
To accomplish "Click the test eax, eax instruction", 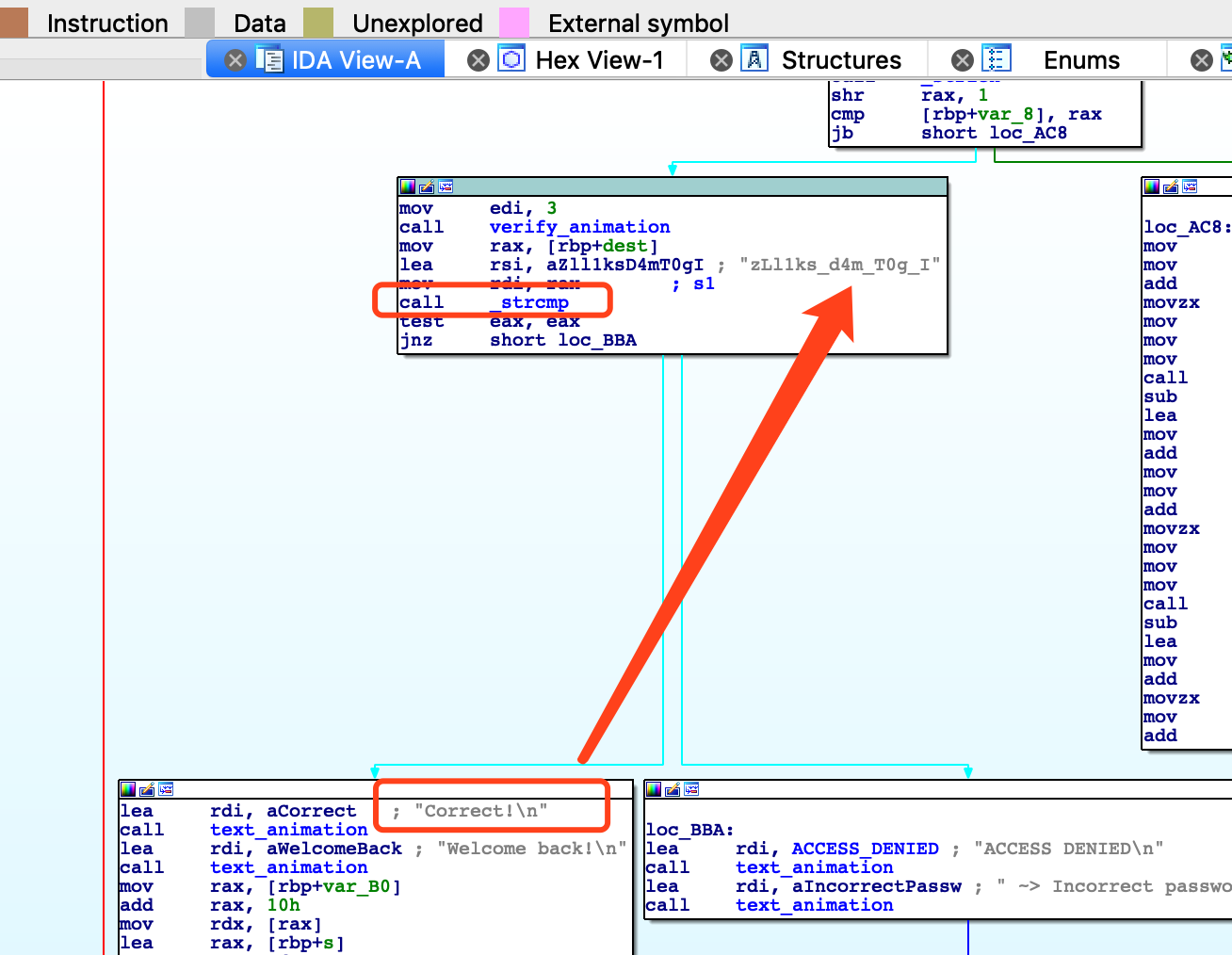I will pos(490,321).
